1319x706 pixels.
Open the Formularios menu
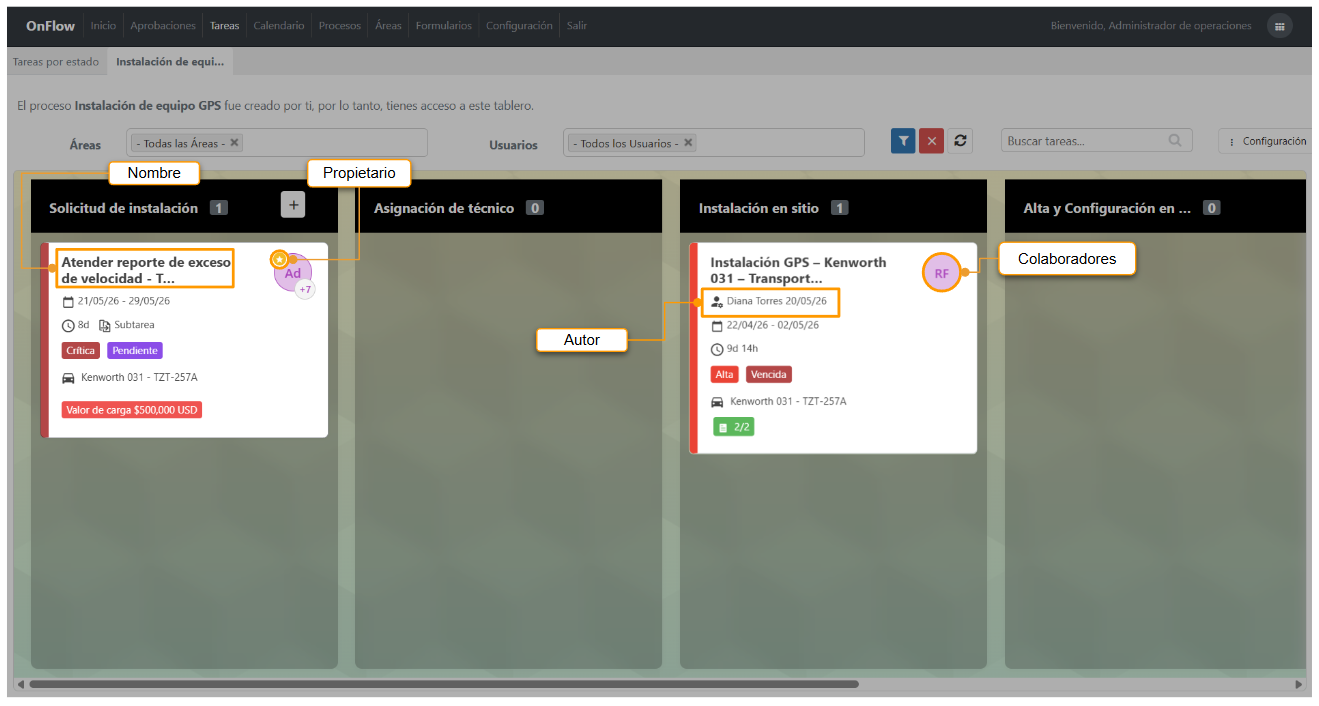click(444, 26)
